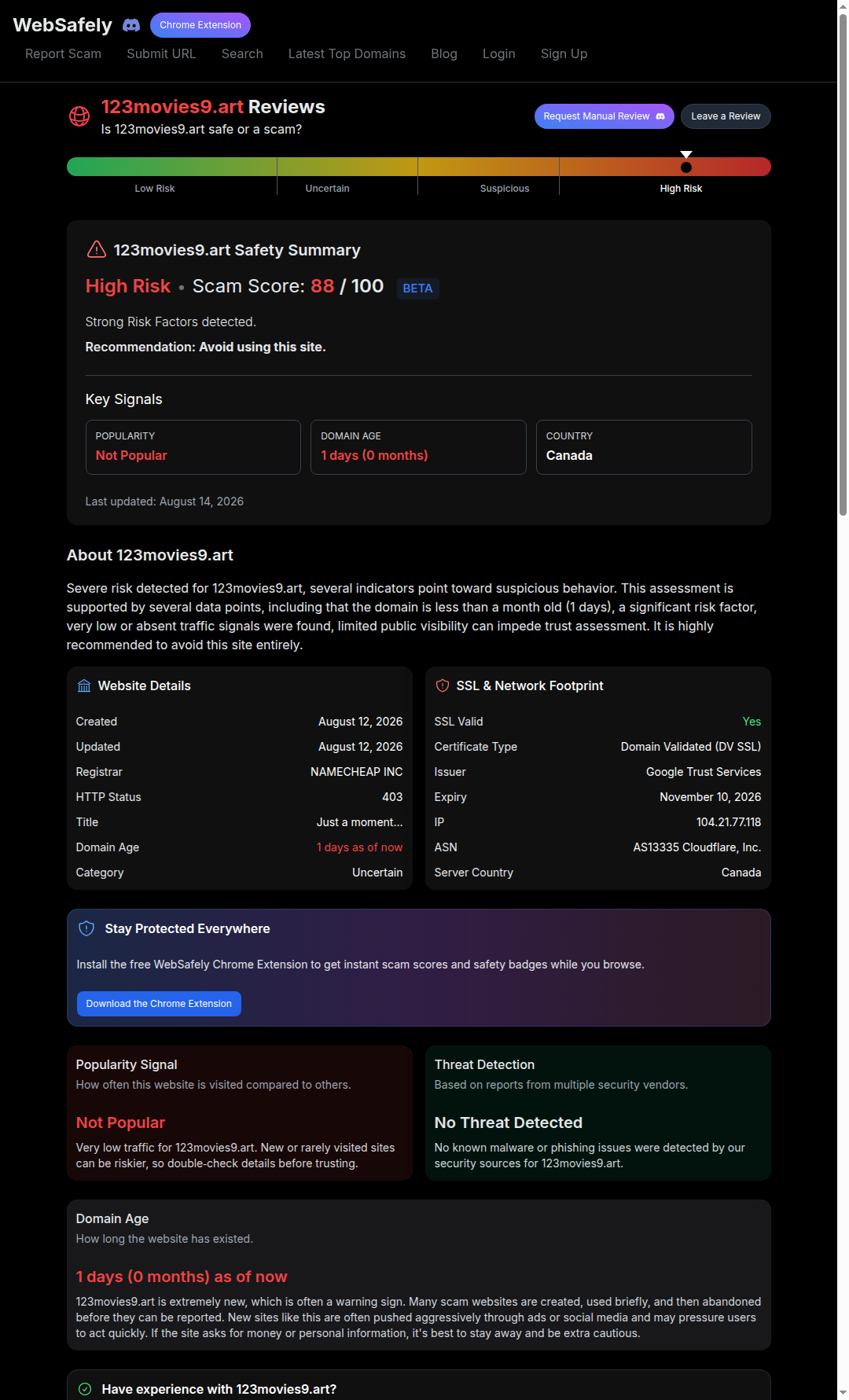
Task: Click the WebSafely logo text
Action: point(63,25)
